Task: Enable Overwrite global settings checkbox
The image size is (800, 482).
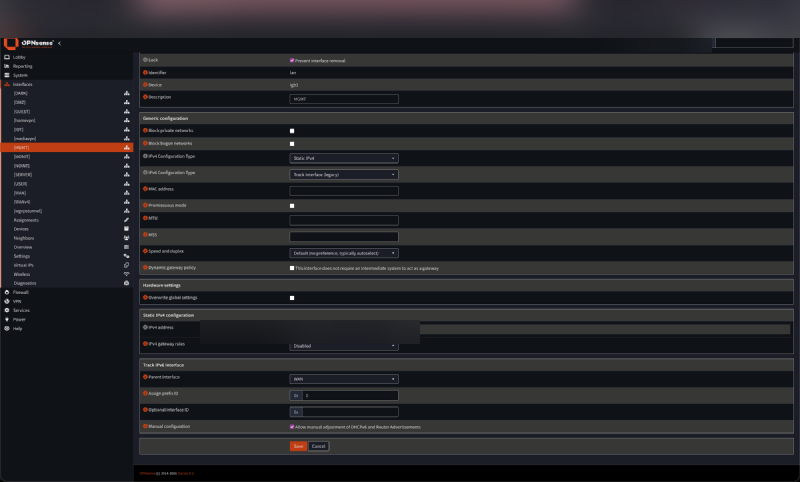Action: (292, 298)
